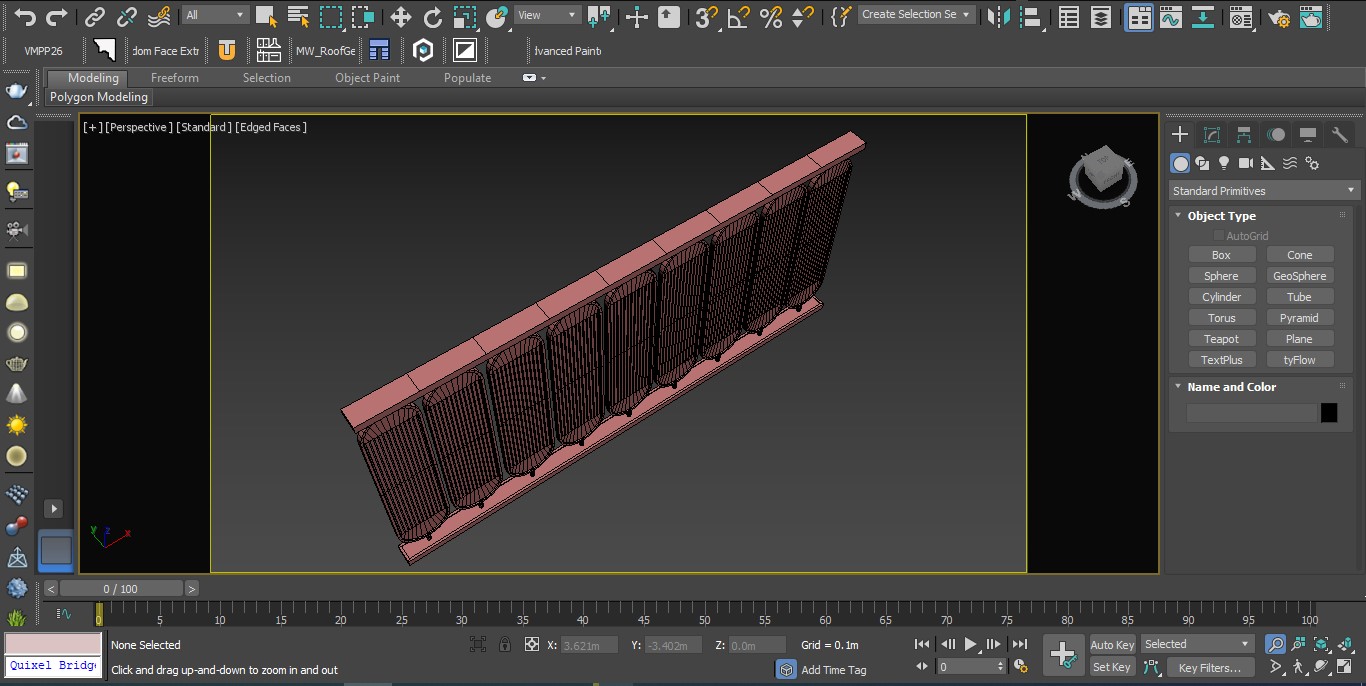Click the Undo arrow in the main toolbar
The height and width of the screenshot is (686, 1366).
coord(25,16)
